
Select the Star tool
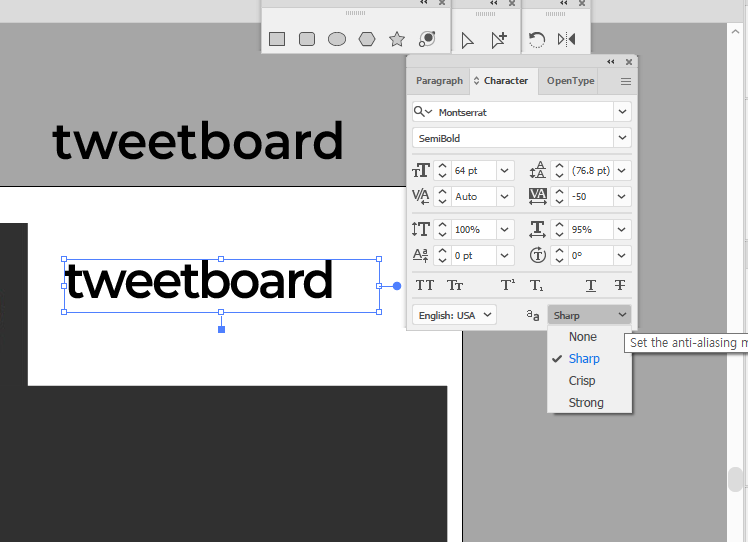point(397,39)
